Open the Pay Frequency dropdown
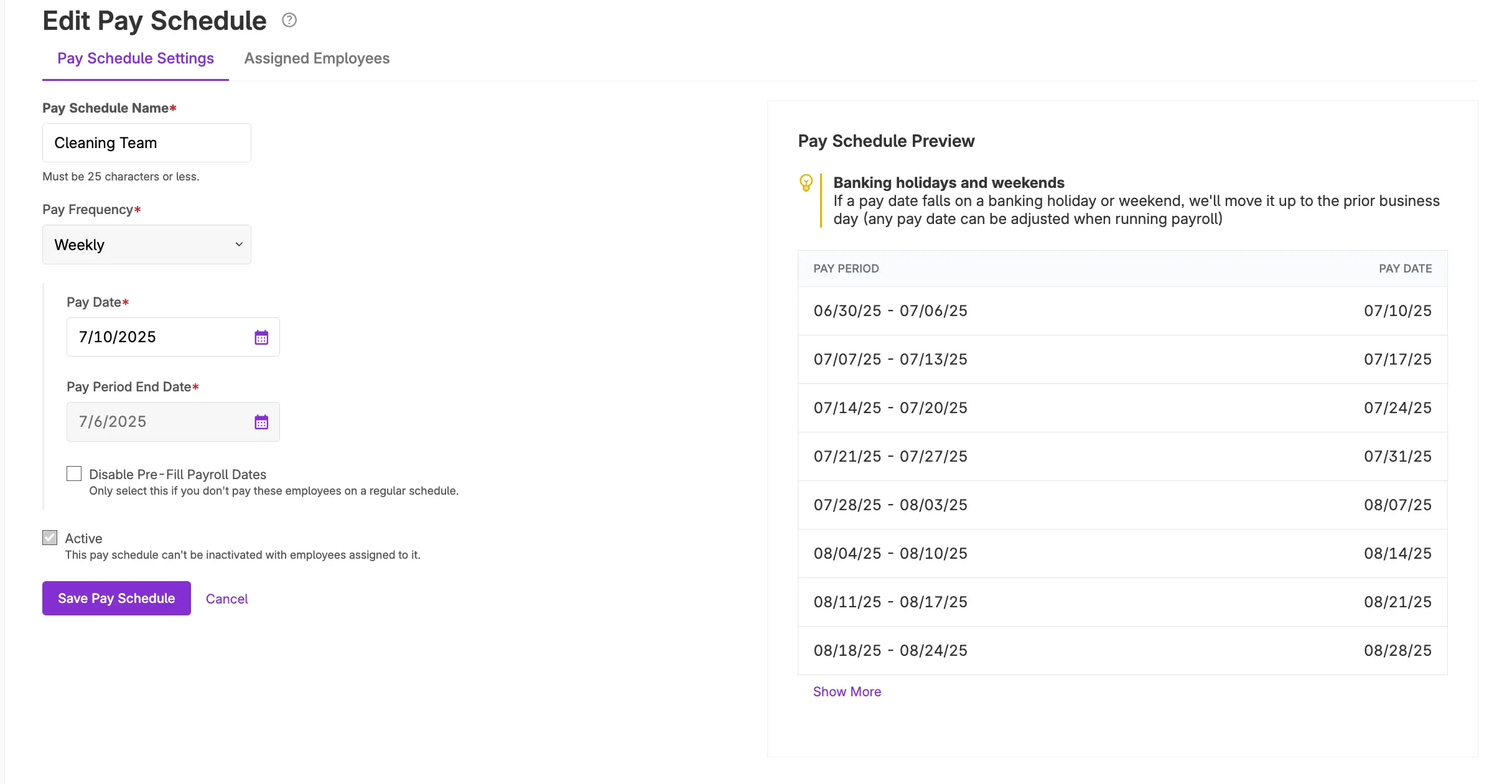The width and height of the screenshot is (1512, 784). pos(147,245)
